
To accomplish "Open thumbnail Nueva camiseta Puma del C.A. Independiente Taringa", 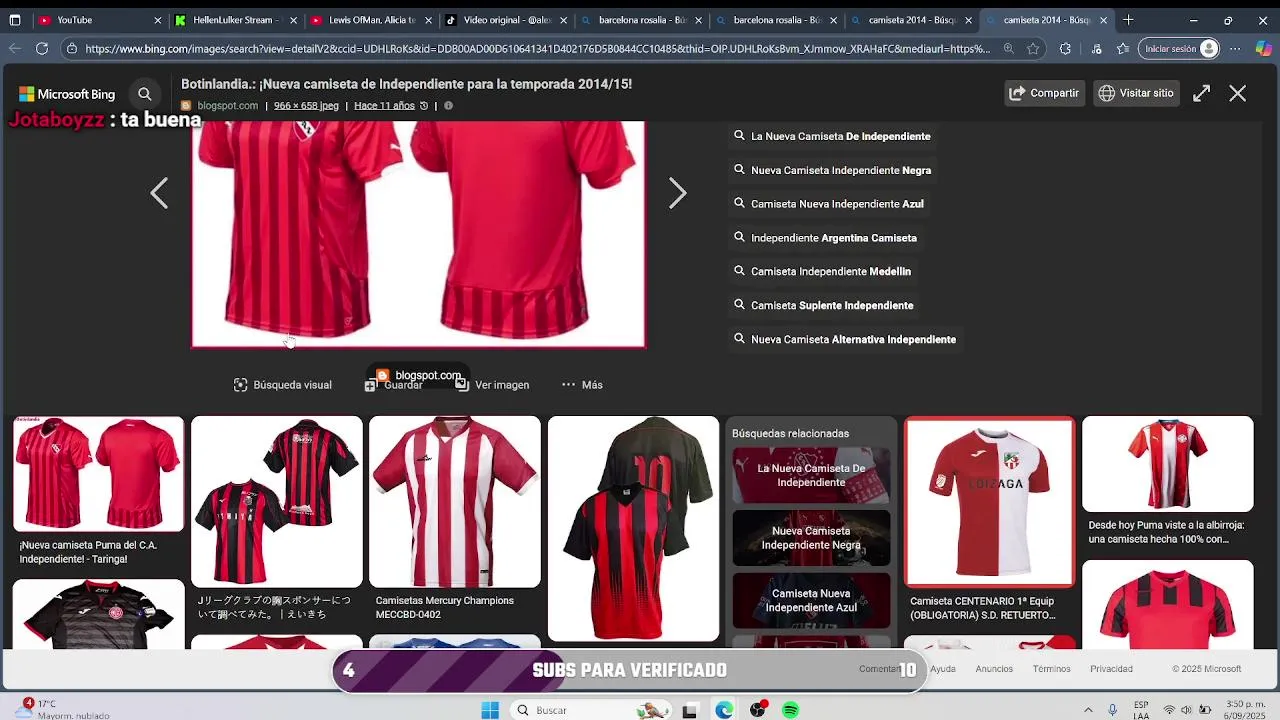I will tap(99, 475).
